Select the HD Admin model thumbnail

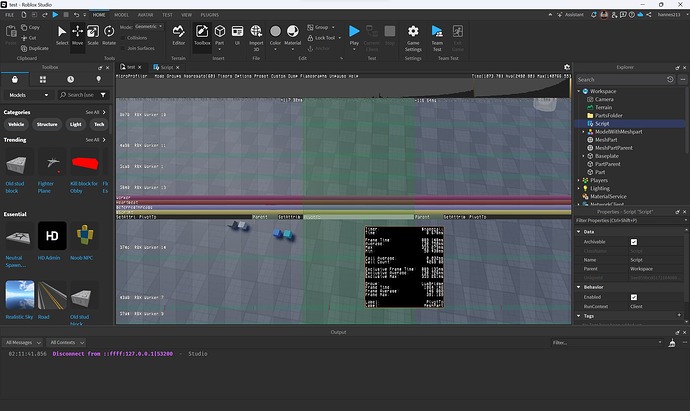click(52, 236)
